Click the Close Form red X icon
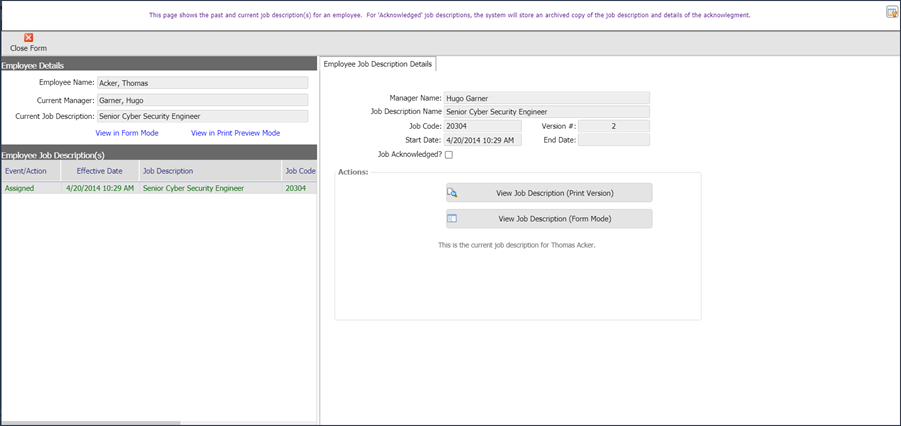Viewport: 901px width, 426px height. [28, 37]
